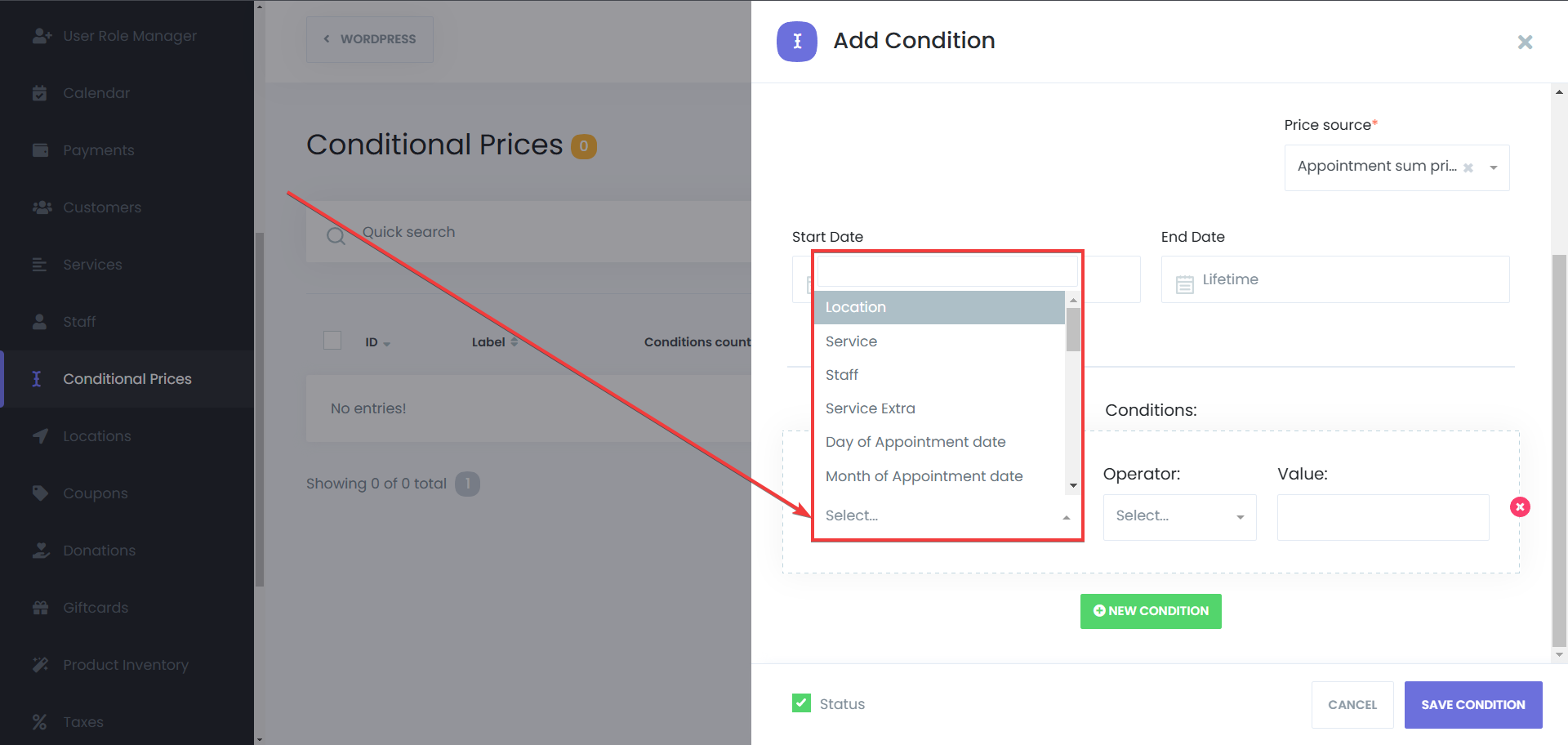This screenshot has width=1568, height=745.
Task: Choose Service Extra from the dropdown list
Action: pyautogui.click(x=870, y=408)
